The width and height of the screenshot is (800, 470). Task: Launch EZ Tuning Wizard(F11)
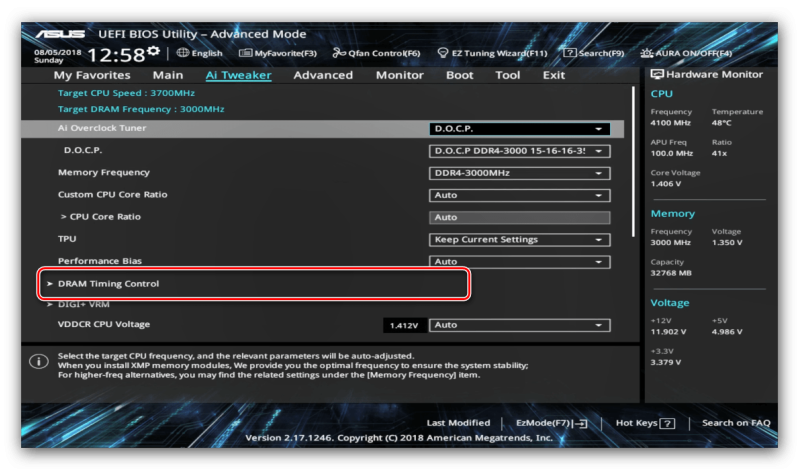[492, 53]
